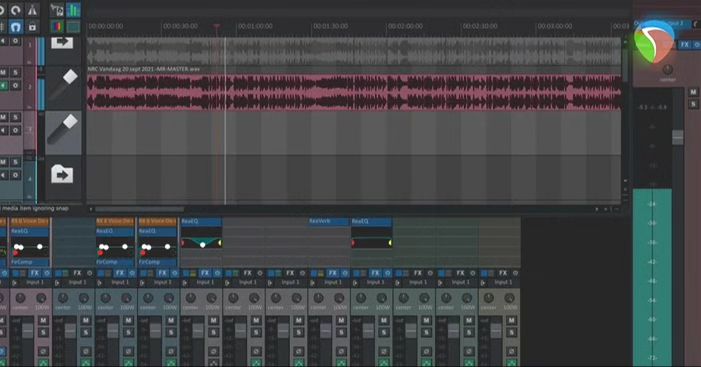Click the 00:01:00:00 position on the ruler

255,26
